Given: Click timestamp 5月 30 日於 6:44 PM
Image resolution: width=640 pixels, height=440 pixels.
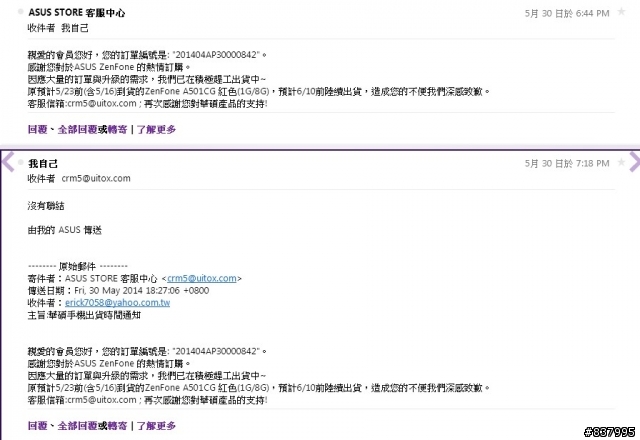Looking at the screenshot, I should click(x=567, y=13).
